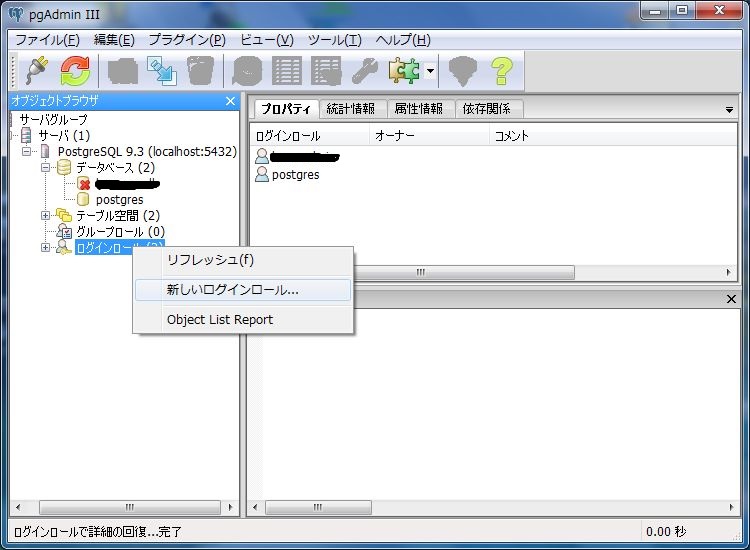This screenshot has width=750, height=550.
Task: Click the connect plug icon in toolbar
Action: pos(37,71)
